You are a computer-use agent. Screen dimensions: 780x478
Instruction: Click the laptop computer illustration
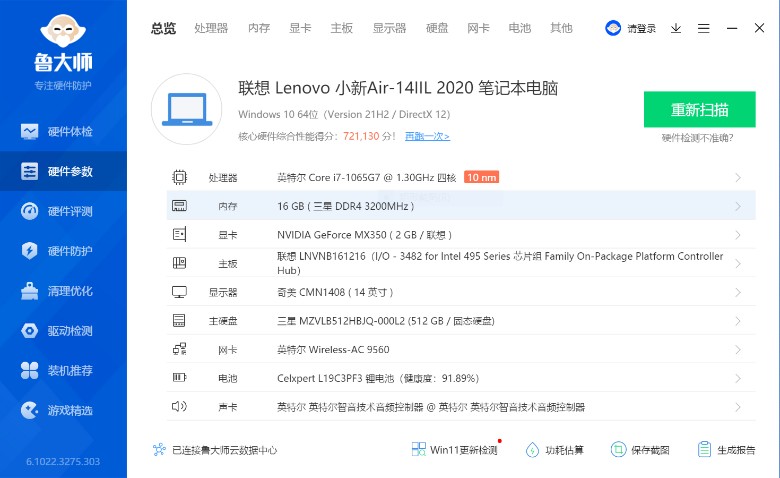(x=187, y=109)
